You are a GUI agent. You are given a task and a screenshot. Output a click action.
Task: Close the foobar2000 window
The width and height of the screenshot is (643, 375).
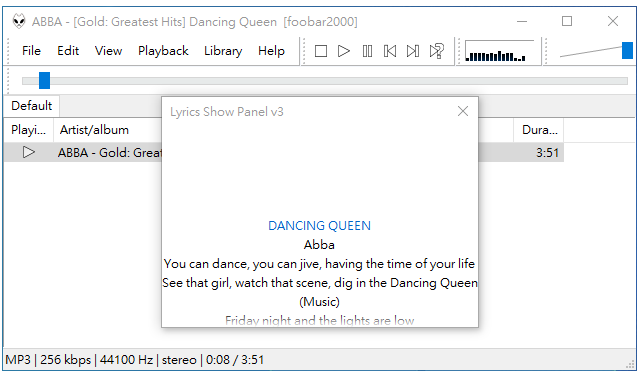point(613,21)
